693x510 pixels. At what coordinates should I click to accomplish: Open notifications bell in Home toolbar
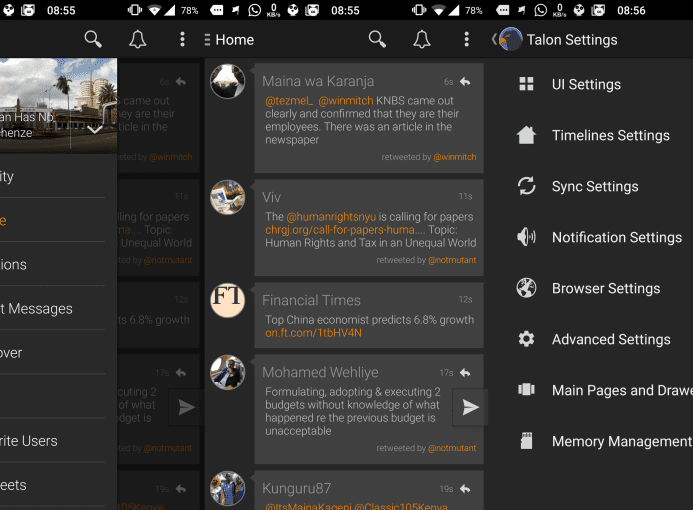pos(422,39)
